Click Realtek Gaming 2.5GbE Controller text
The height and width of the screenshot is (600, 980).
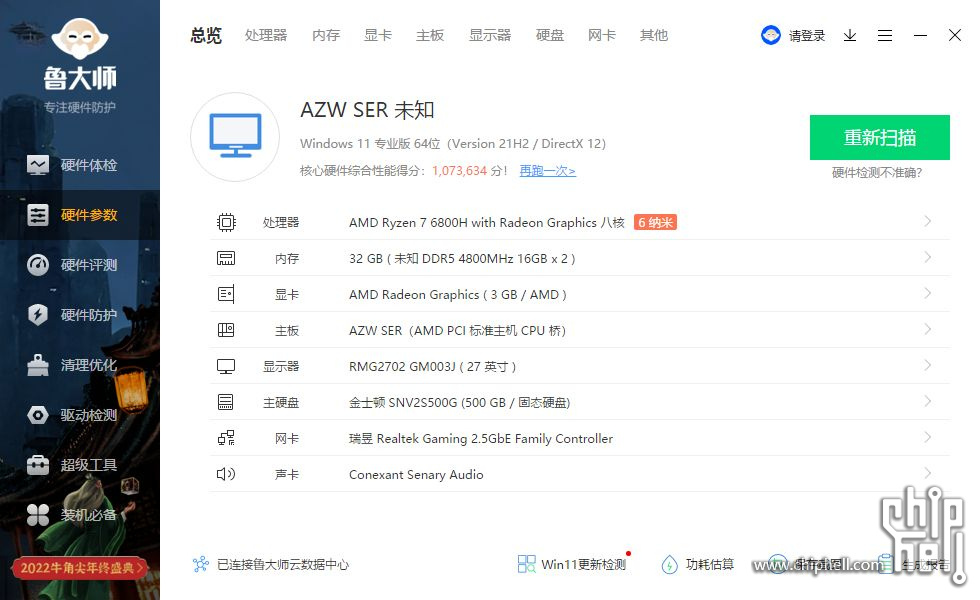[481, 439]
